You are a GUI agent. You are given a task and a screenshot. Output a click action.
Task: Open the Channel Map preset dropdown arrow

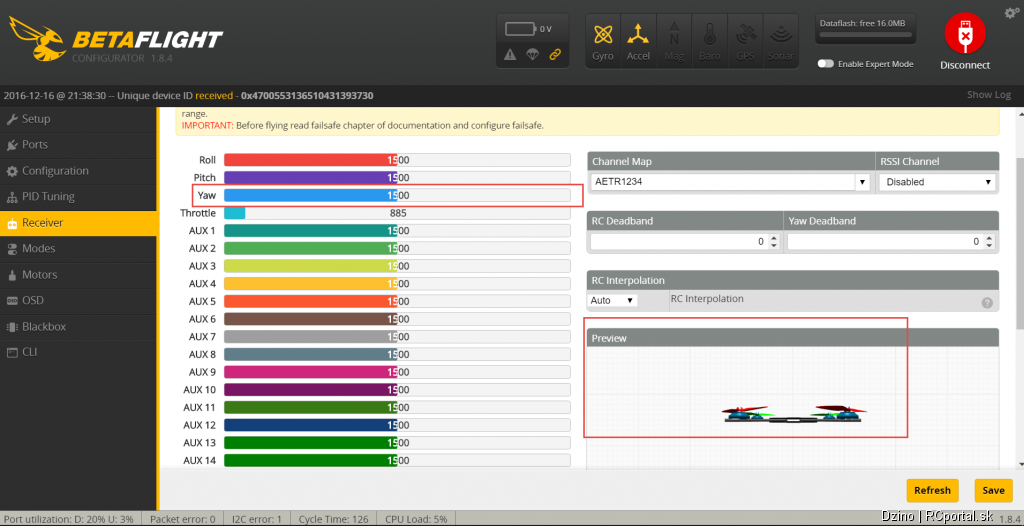click(x=863, y=182)
